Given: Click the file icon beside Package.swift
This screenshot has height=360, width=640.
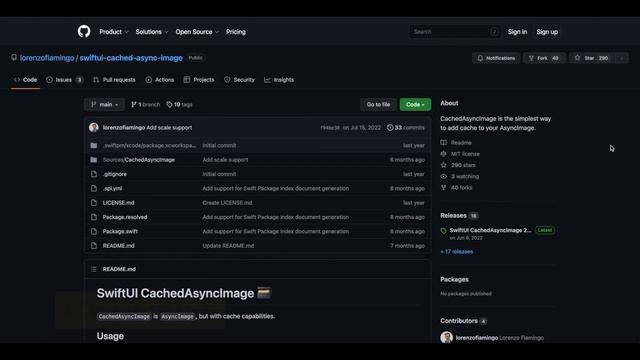Looking at the screenshot, I should tap(94, 231).
